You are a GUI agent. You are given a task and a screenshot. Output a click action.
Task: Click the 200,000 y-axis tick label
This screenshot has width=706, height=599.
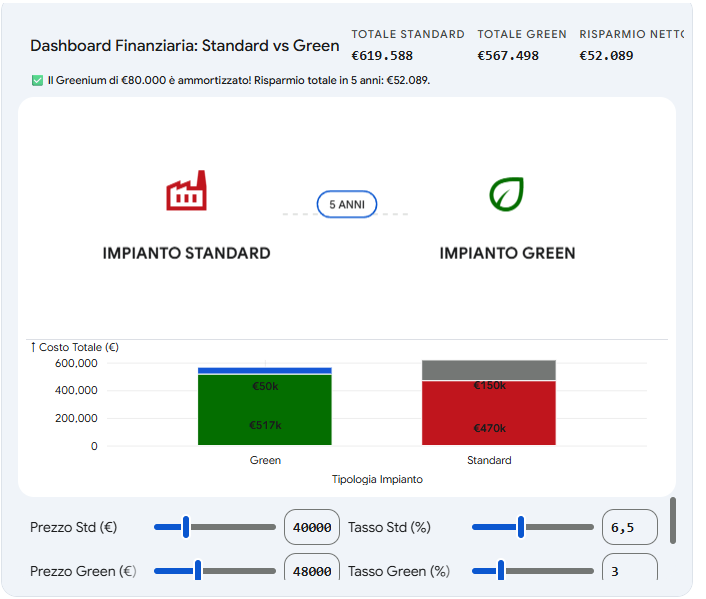76,418
